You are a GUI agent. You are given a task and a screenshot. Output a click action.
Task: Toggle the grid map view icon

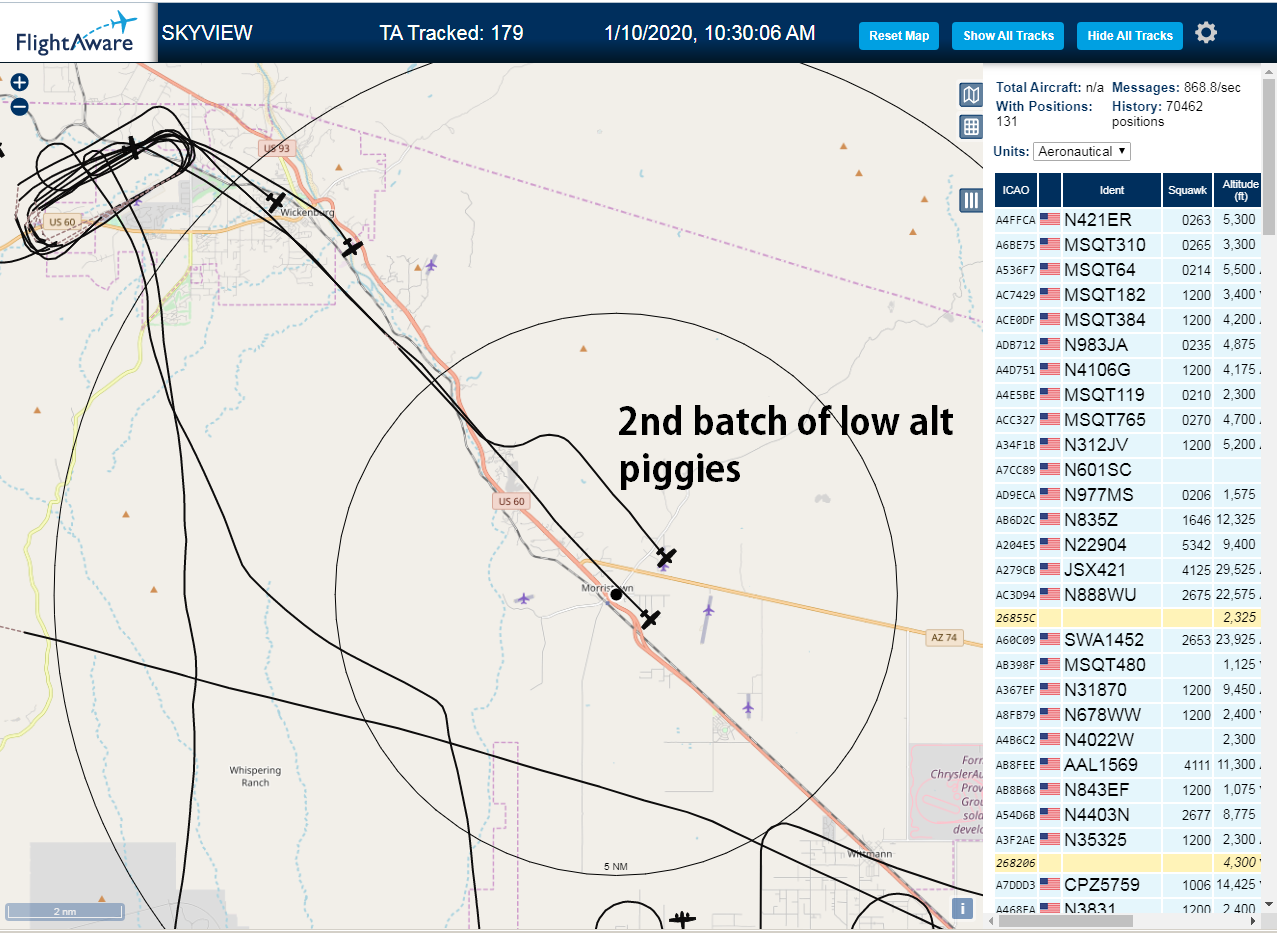[x=971, y=127]
